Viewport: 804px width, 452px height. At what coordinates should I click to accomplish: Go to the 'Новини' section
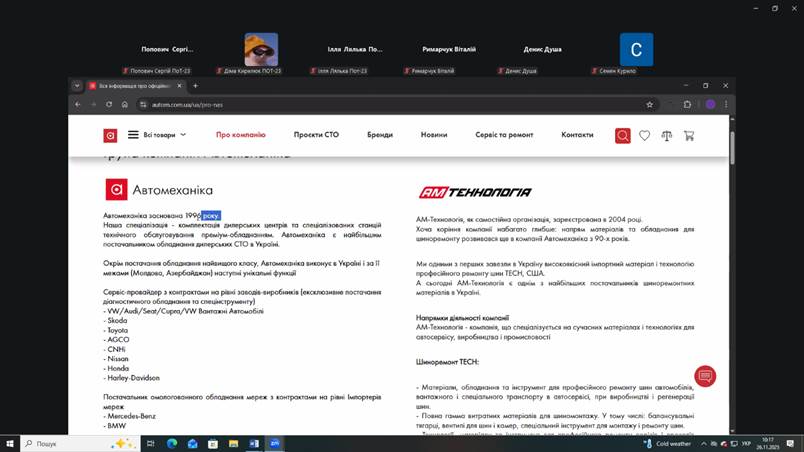point(434,135)
